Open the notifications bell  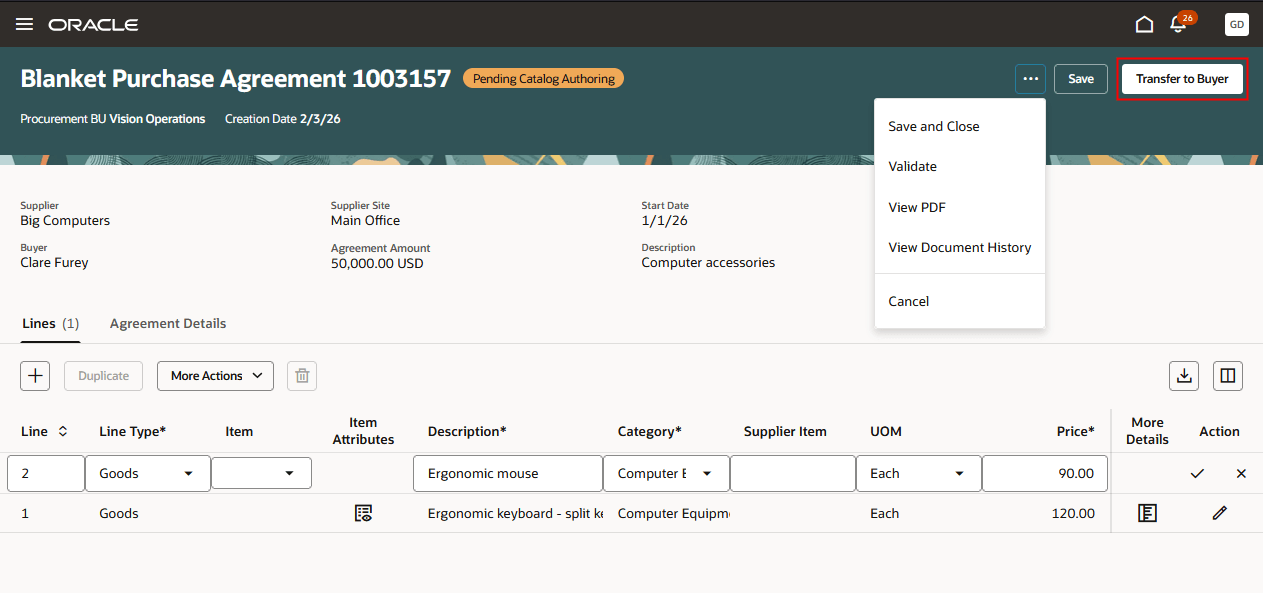click(x=1178, y=24)
